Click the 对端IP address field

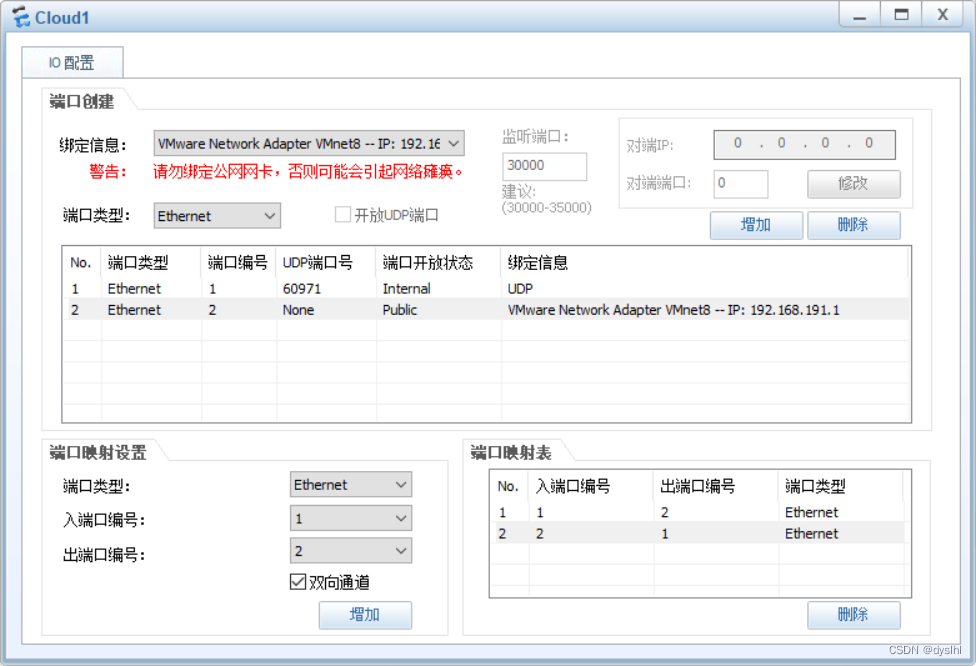[x=804, y=144]
